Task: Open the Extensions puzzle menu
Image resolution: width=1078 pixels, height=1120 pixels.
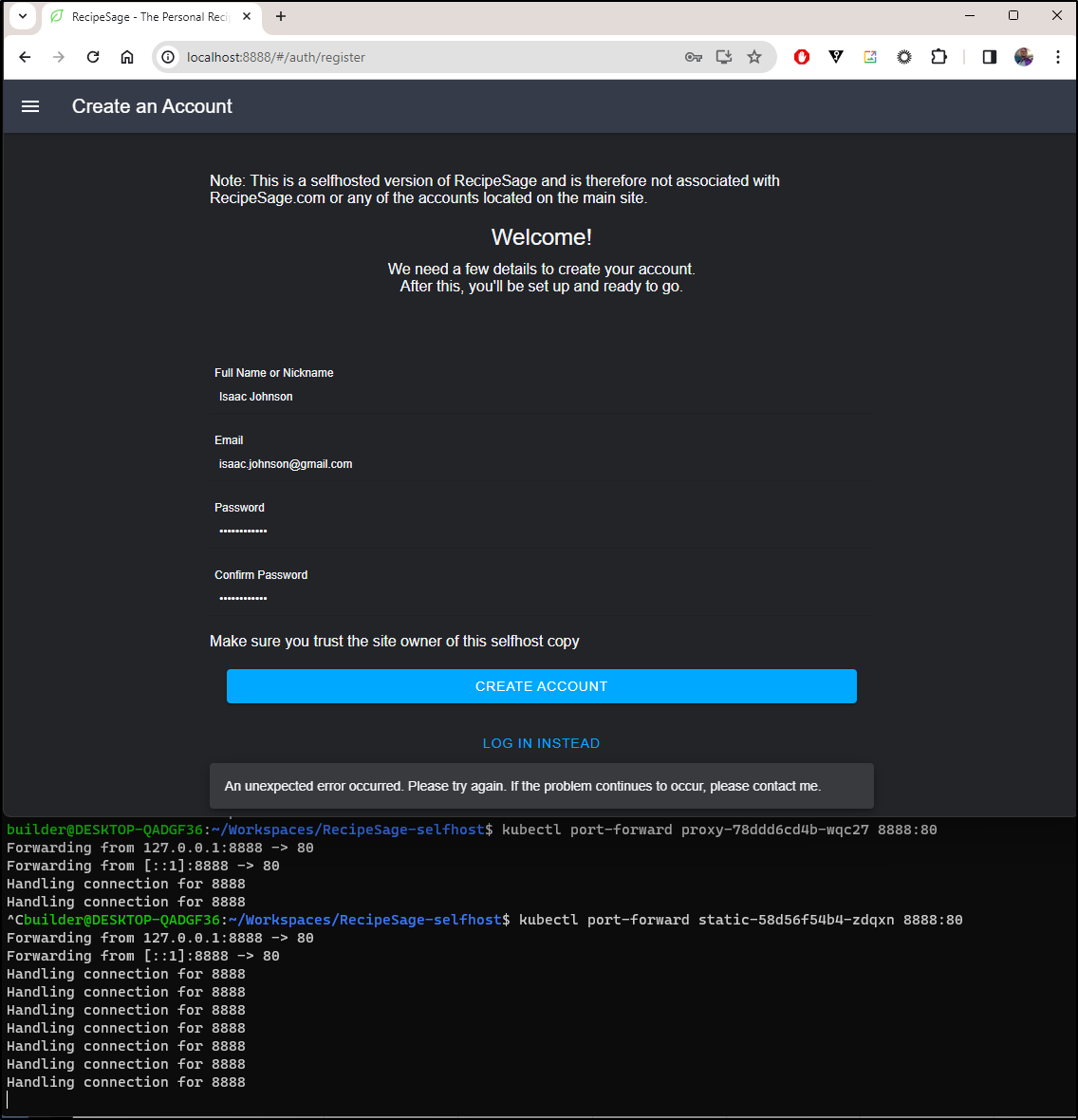Action: (939, 57)
